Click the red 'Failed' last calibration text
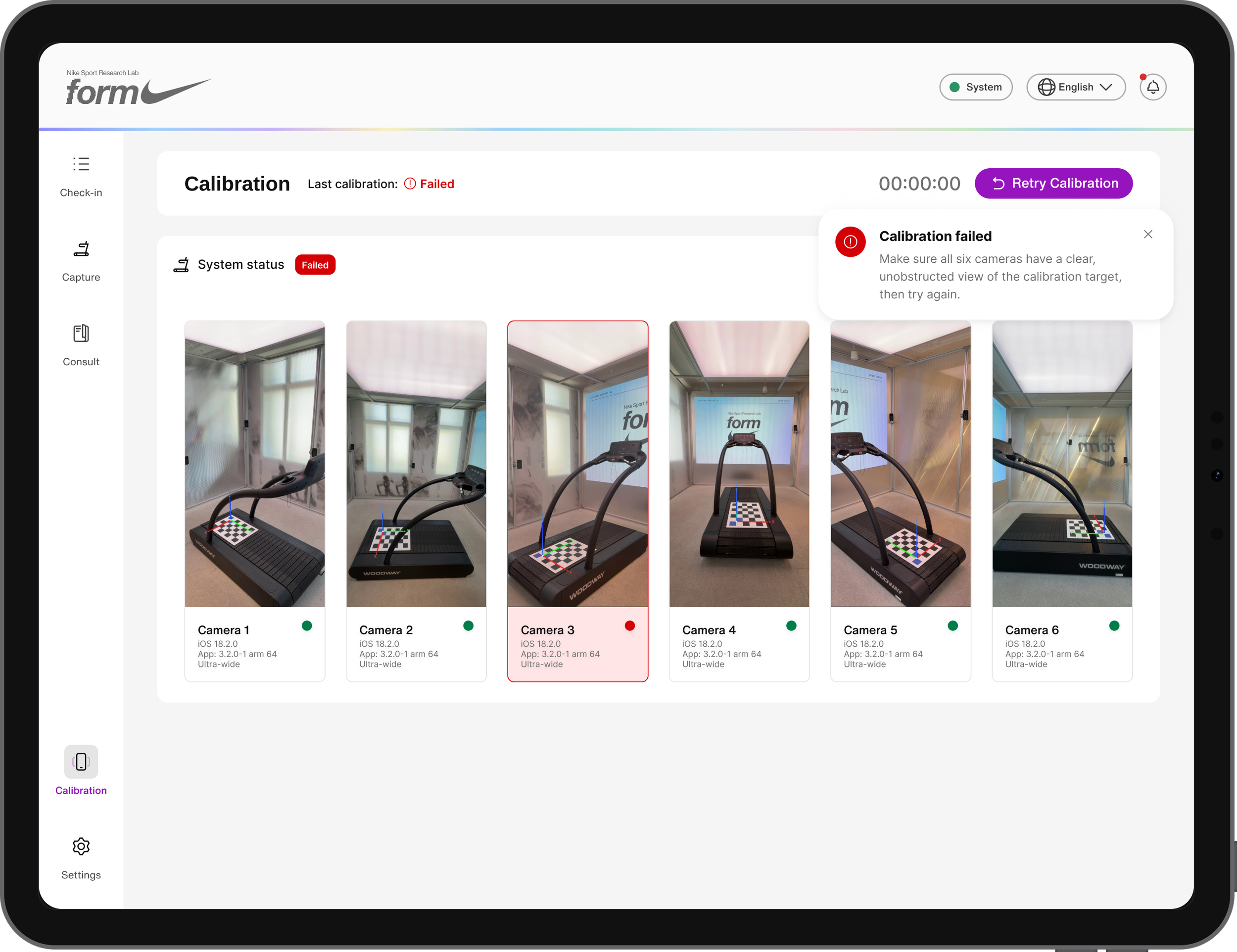 [x=437, y=184]
